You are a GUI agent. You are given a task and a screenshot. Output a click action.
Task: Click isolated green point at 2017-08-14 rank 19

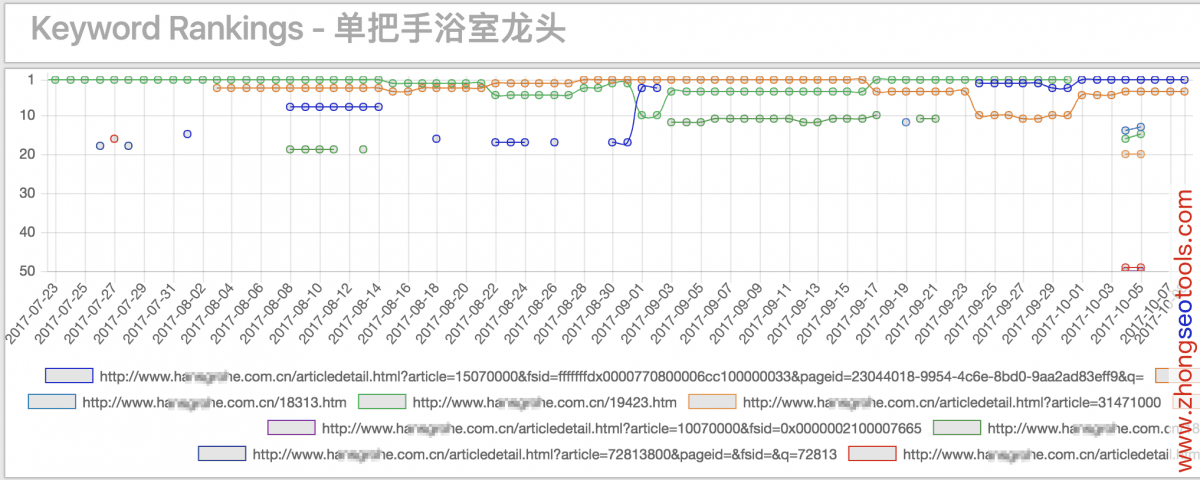pyautogui.click(x=363, y=150)
